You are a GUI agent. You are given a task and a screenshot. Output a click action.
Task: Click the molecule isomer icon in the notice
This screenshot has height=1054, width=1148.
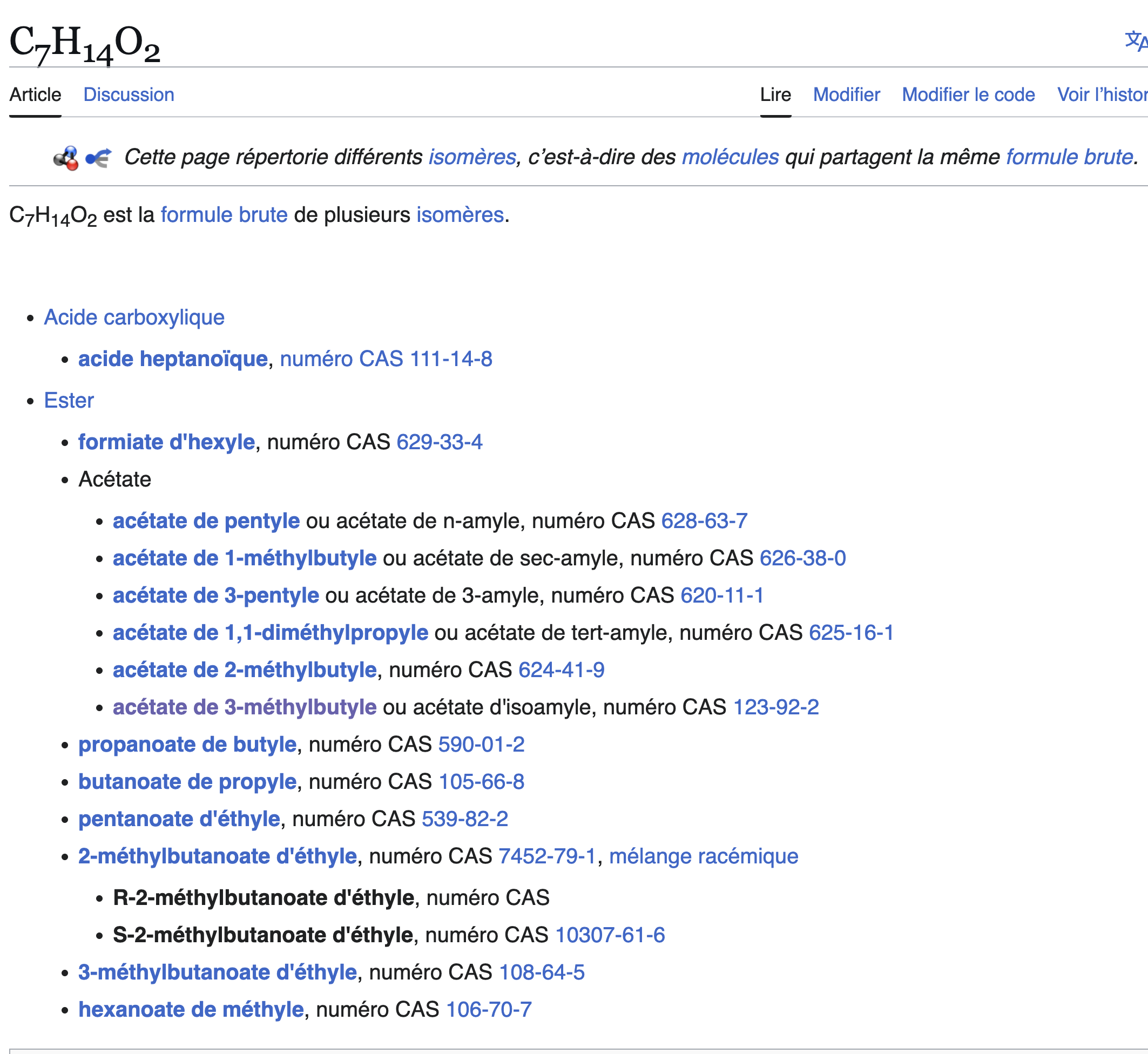(66, 158)
